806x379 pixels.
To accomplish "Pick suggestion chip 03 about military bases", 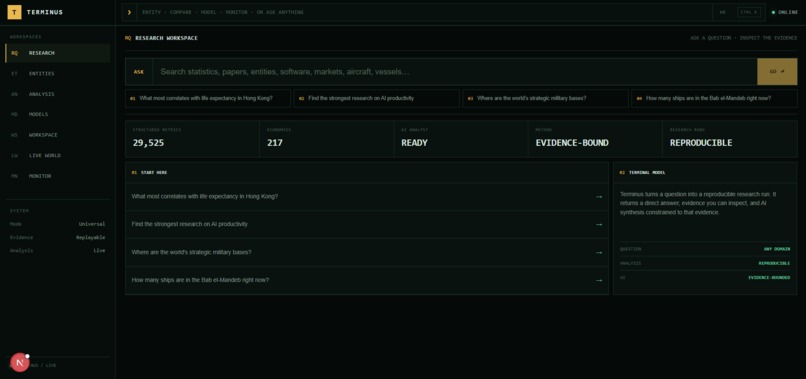I will tap(545, 98).
